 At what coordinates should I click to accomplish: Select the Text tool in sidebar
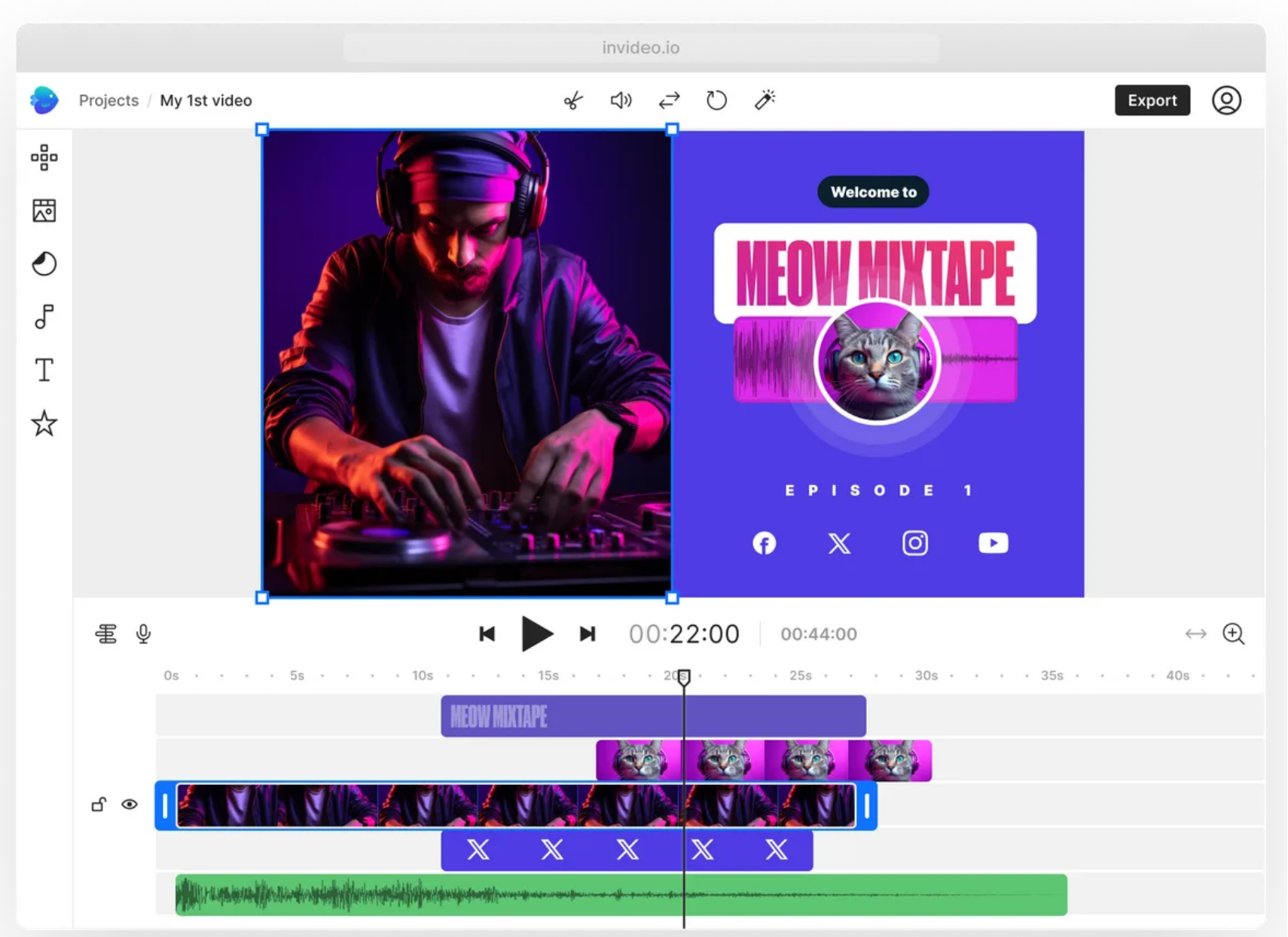[x=44, y=370]
